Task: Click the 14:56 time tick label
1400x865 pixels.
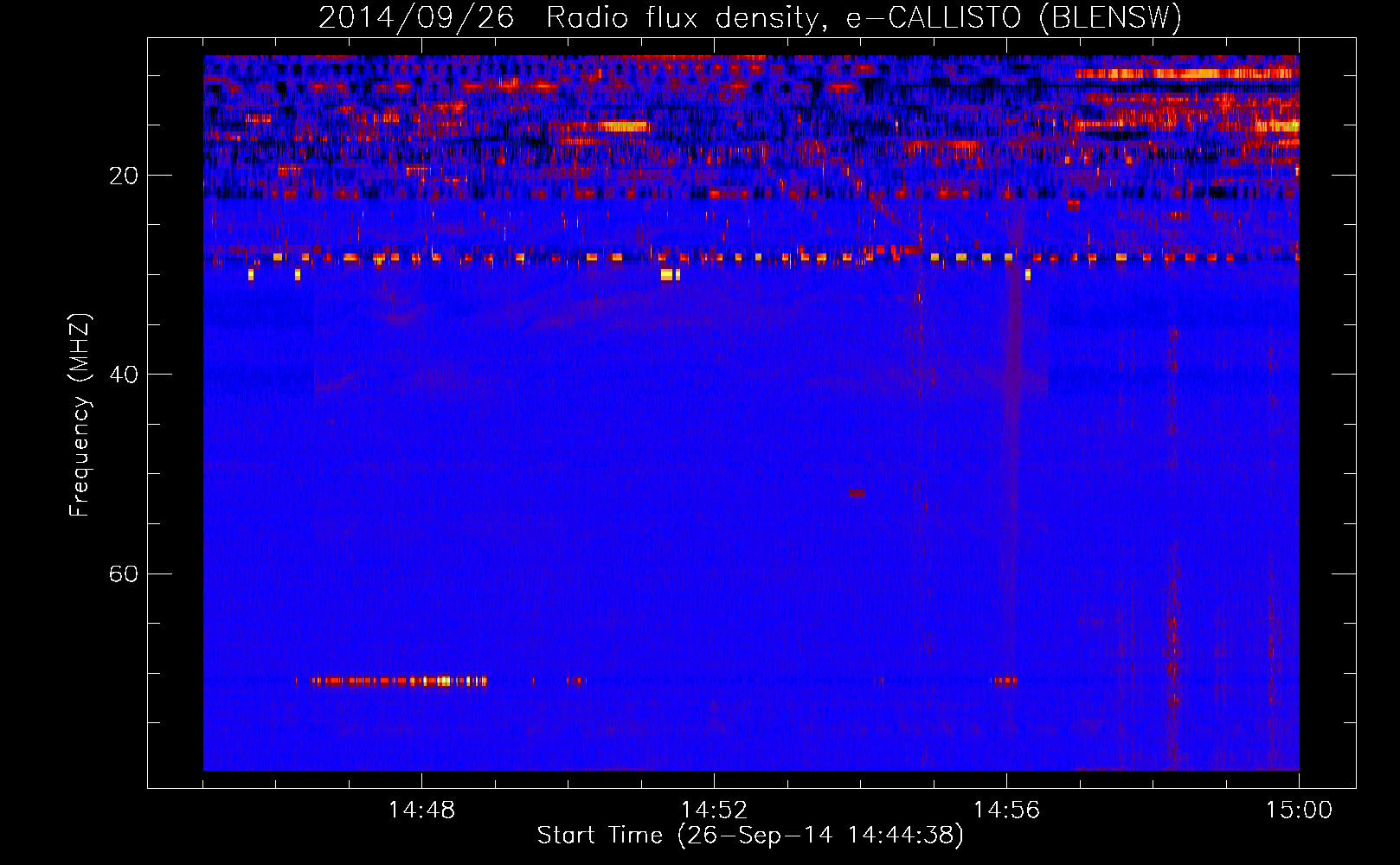Action: click(1006, 811)
